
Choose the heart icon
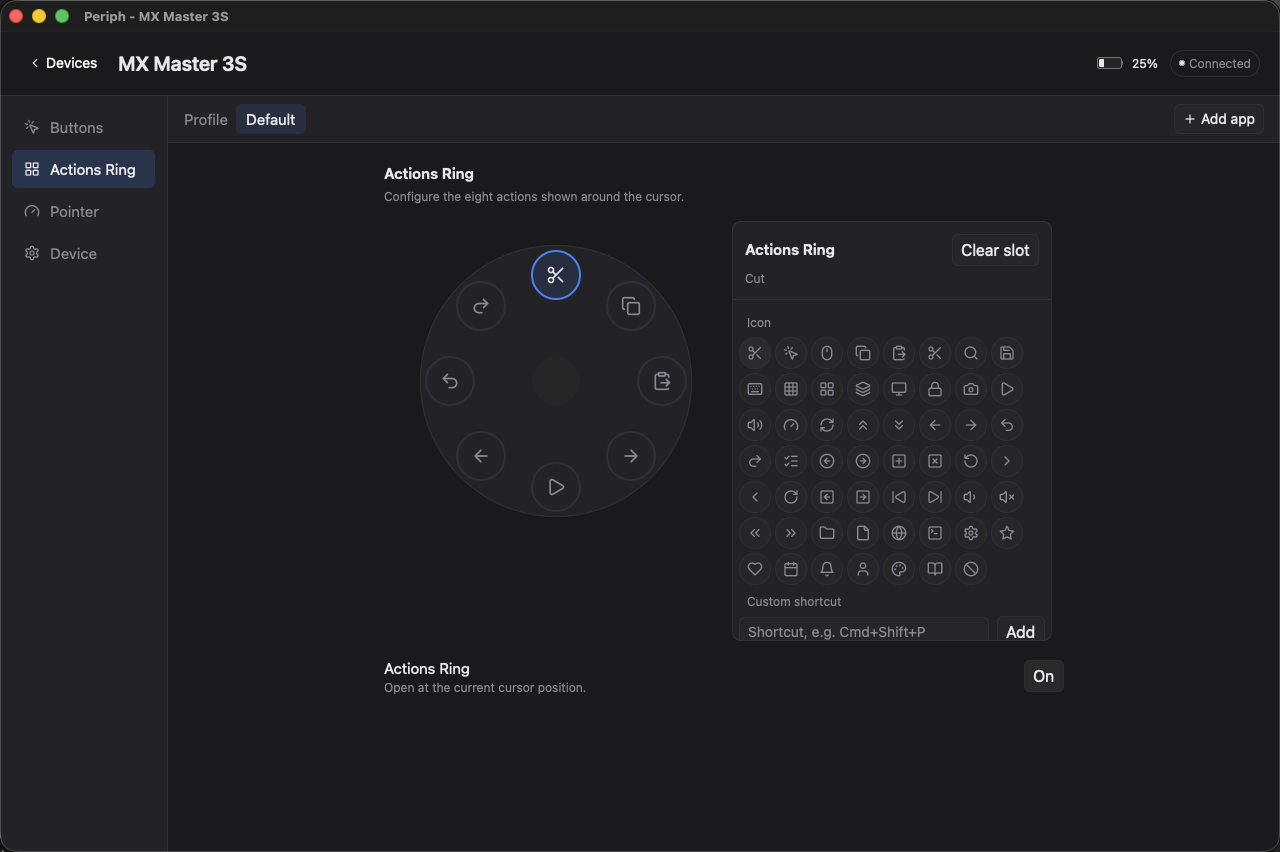pyautogui.click(x=755, y=569)
